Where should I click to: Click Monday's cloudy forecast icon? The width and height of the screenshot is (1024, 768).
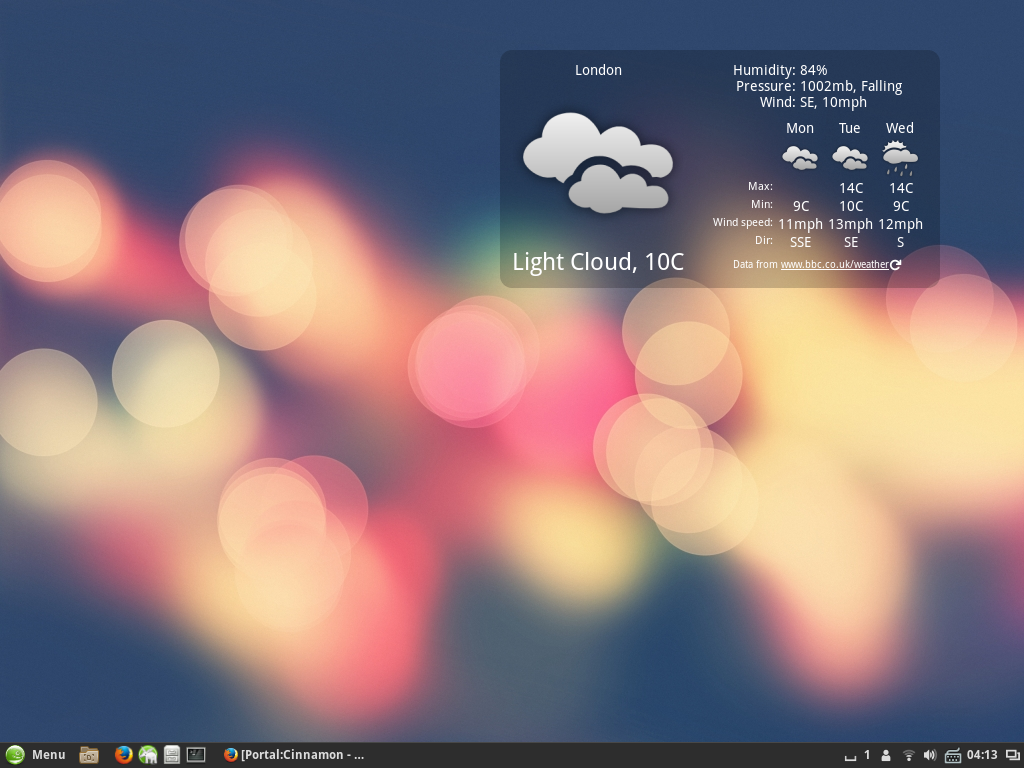tap(800, 157)
